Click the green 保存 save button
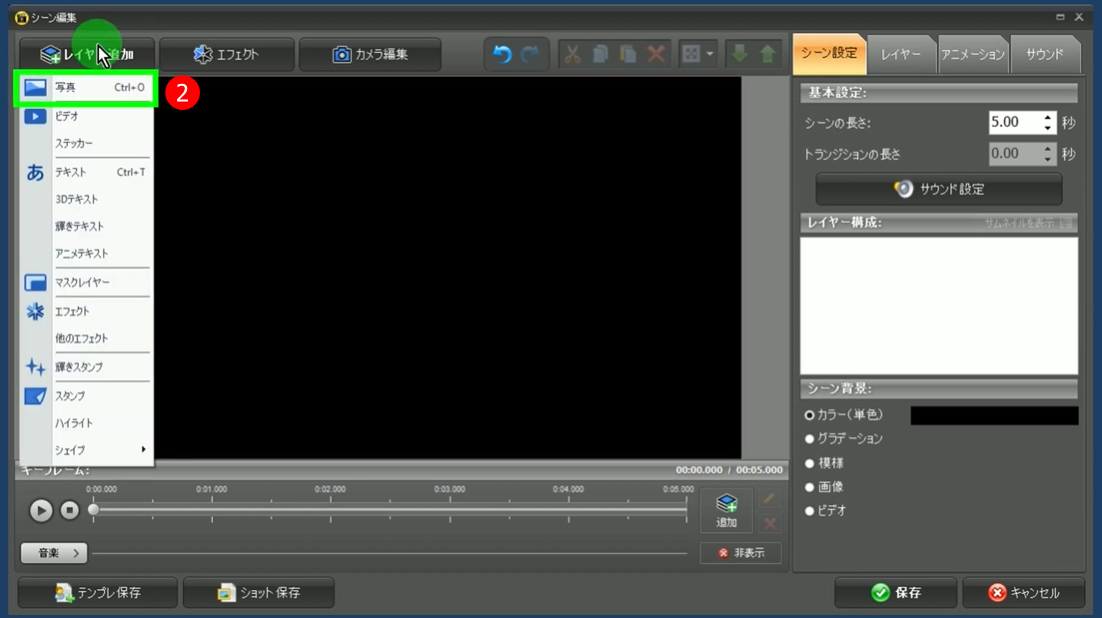The width and height of the screenshot is (1102, 618). tap(896, 593)
